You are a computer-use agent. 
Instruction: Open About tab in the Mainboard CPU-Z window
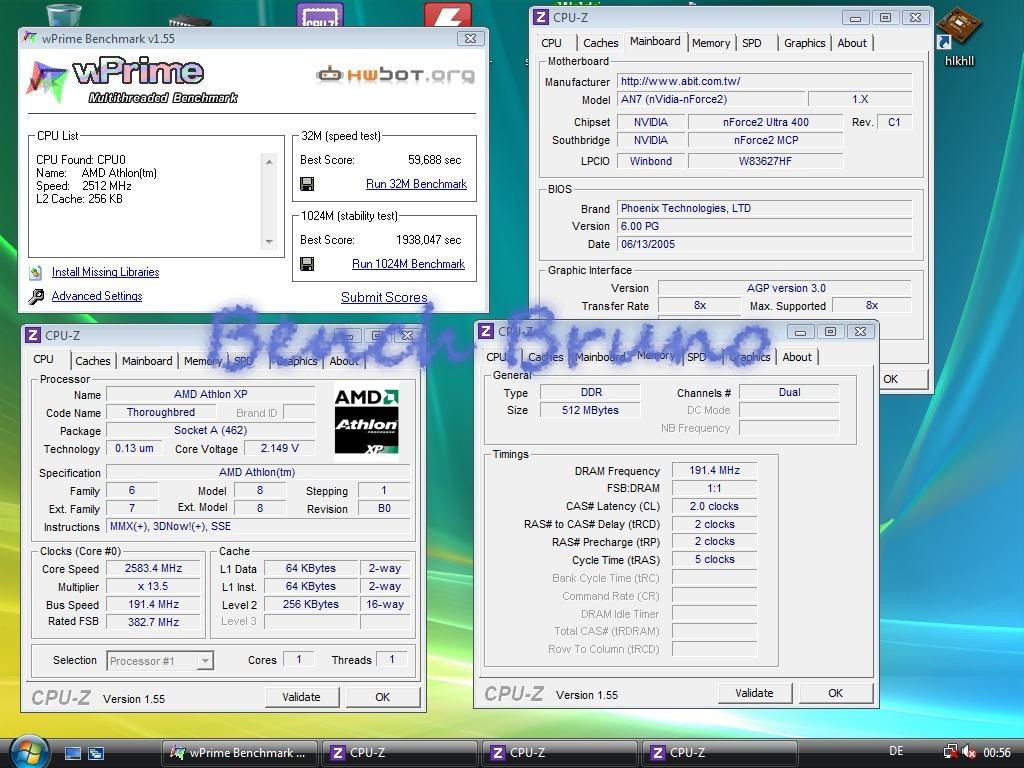click(x=852, y=43)
